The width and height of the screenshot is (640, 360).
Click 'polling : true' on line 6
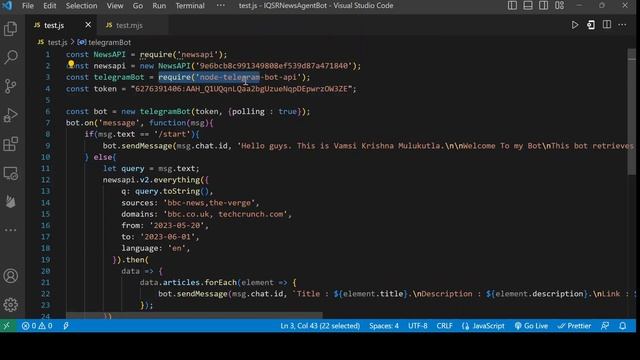point(264,111)
